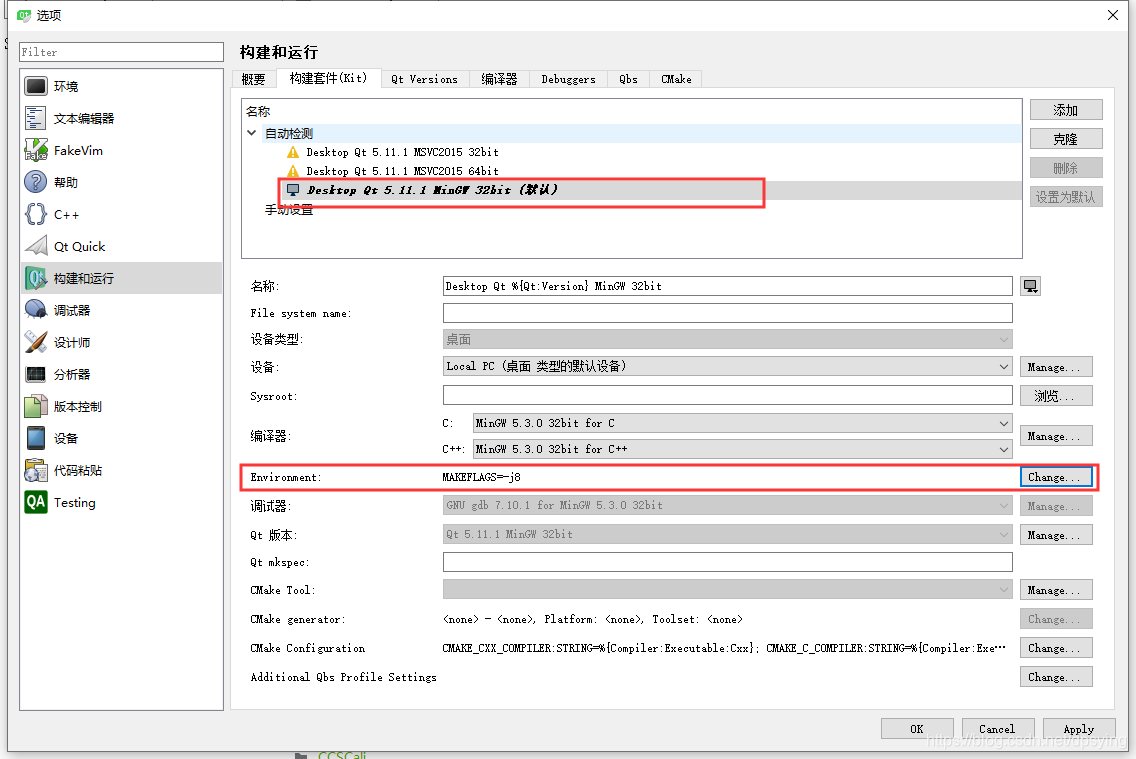This screenshot has width=1136, height=759.
Task: Click the warning icon of MSVC2015 32bit kit
Action: point(293,152)
